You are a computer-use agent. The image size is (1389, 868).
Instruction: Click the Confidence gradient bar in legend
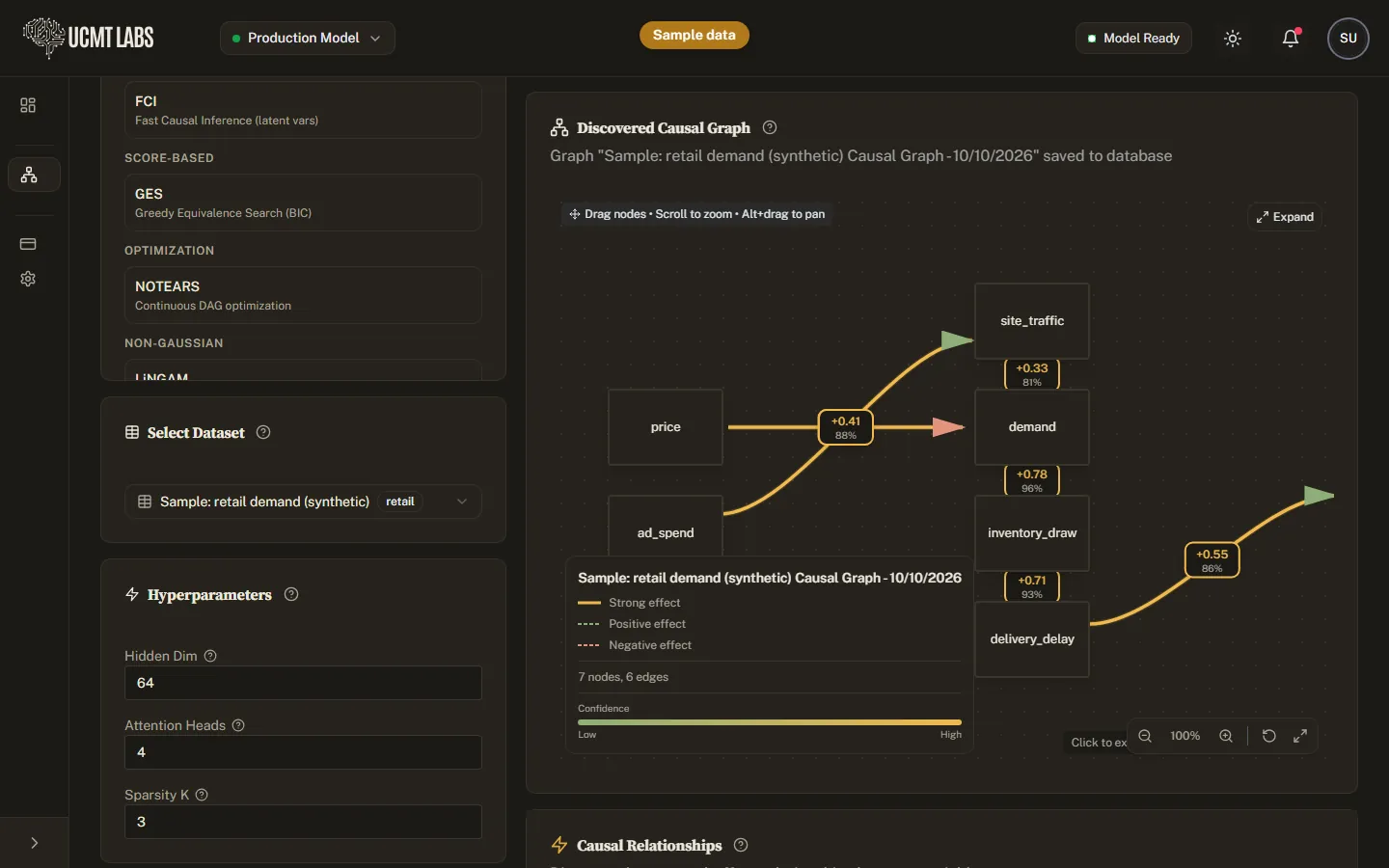[x=770, y=721]
